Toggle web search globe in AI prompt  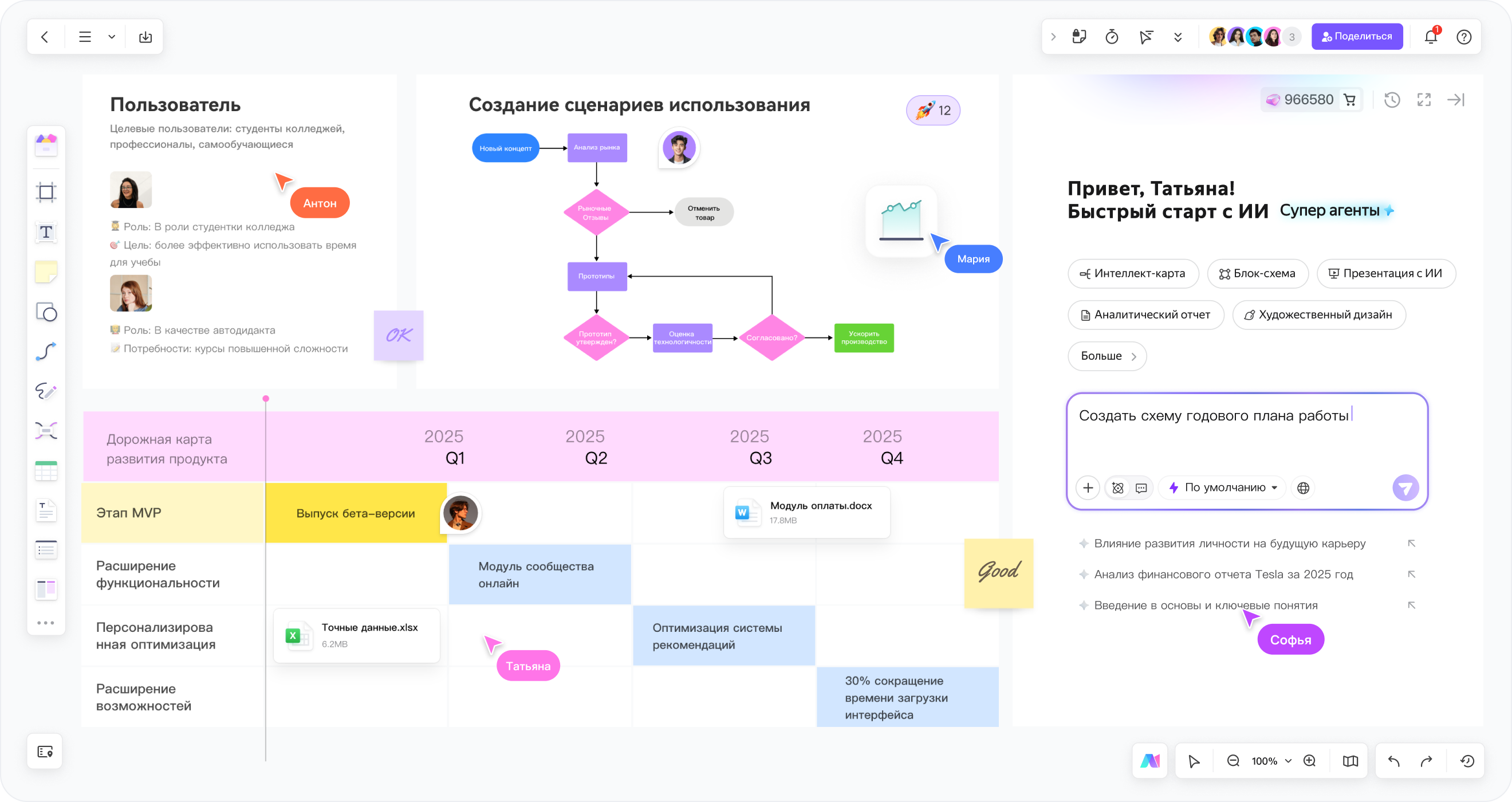coord(1303,488)
